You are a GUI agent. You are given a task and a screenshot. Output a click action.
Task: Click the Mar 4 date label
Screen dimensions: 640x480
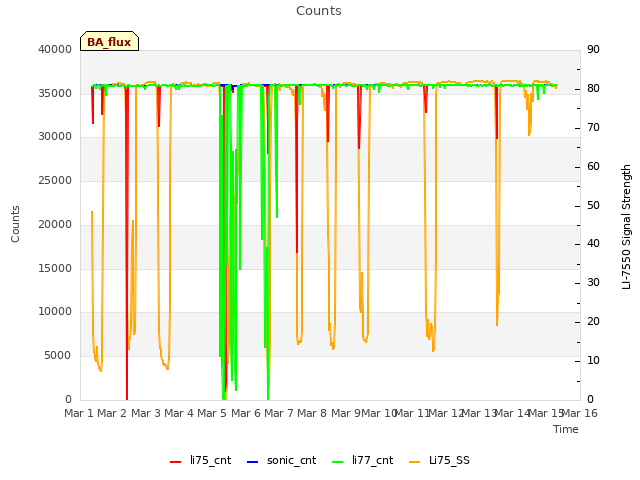(179, 413)
